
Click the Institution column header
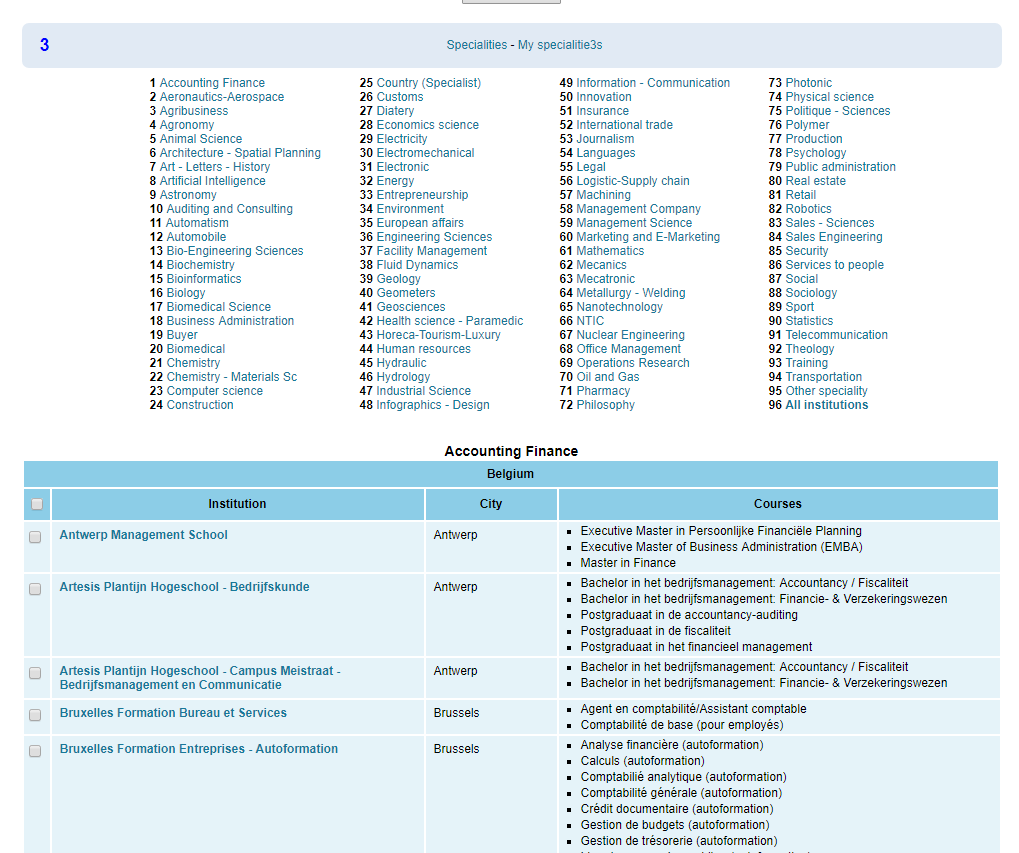(237, 504)
